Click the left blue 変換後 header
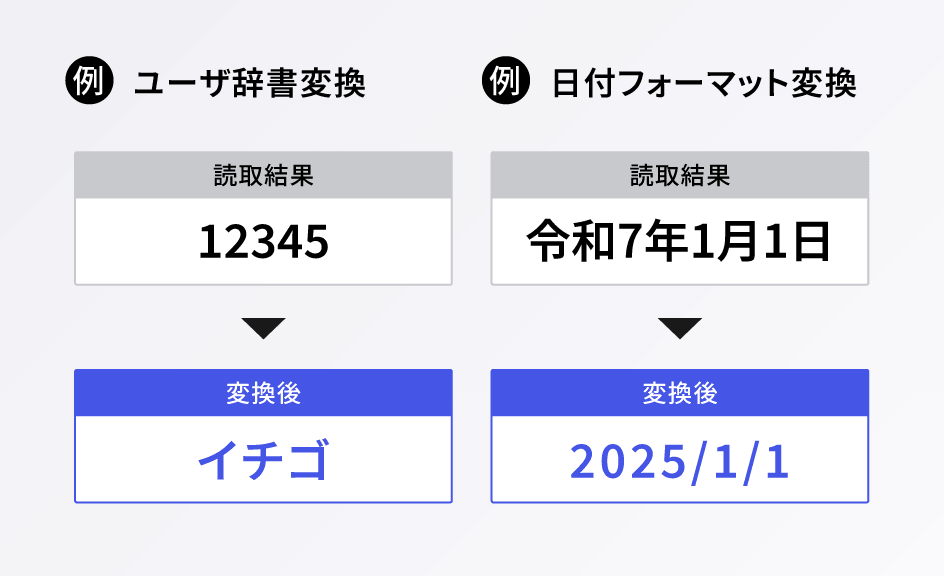Viewport: 944px width, 576px height. pos(263,393)
